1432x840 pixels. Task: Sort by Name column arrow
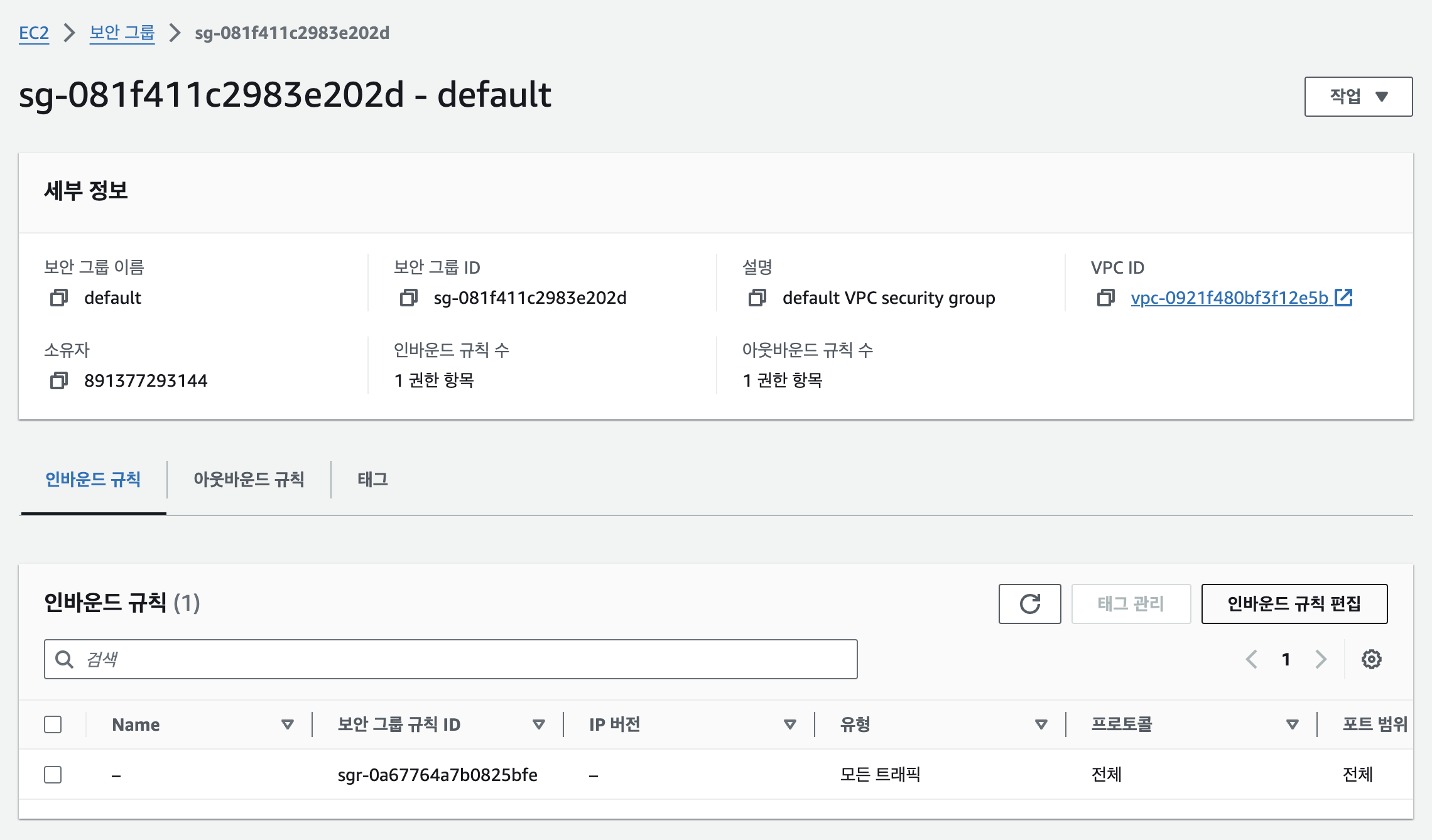click(288, 724)
